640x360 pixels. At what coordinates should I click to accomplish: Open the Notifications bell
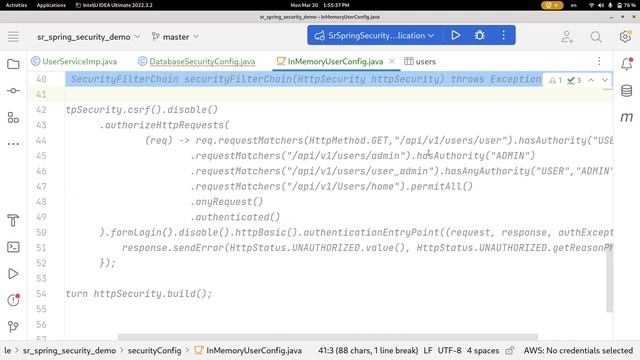pos(627,64)
